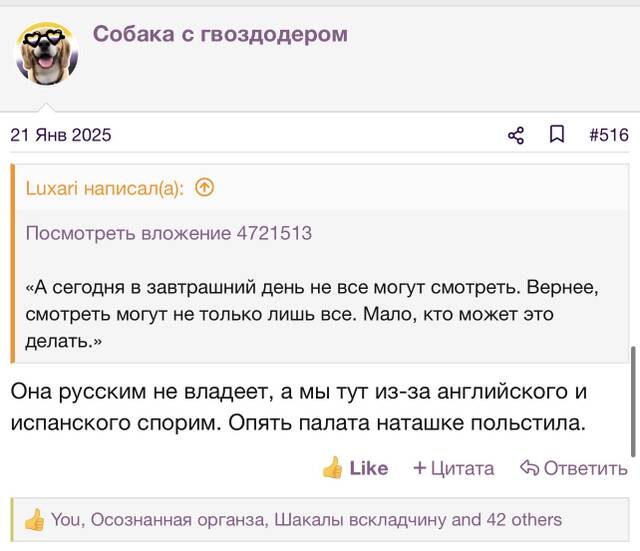Click the 21 Янв 2025 post date
The image size is (640, 551).
(x=61, y=135)
